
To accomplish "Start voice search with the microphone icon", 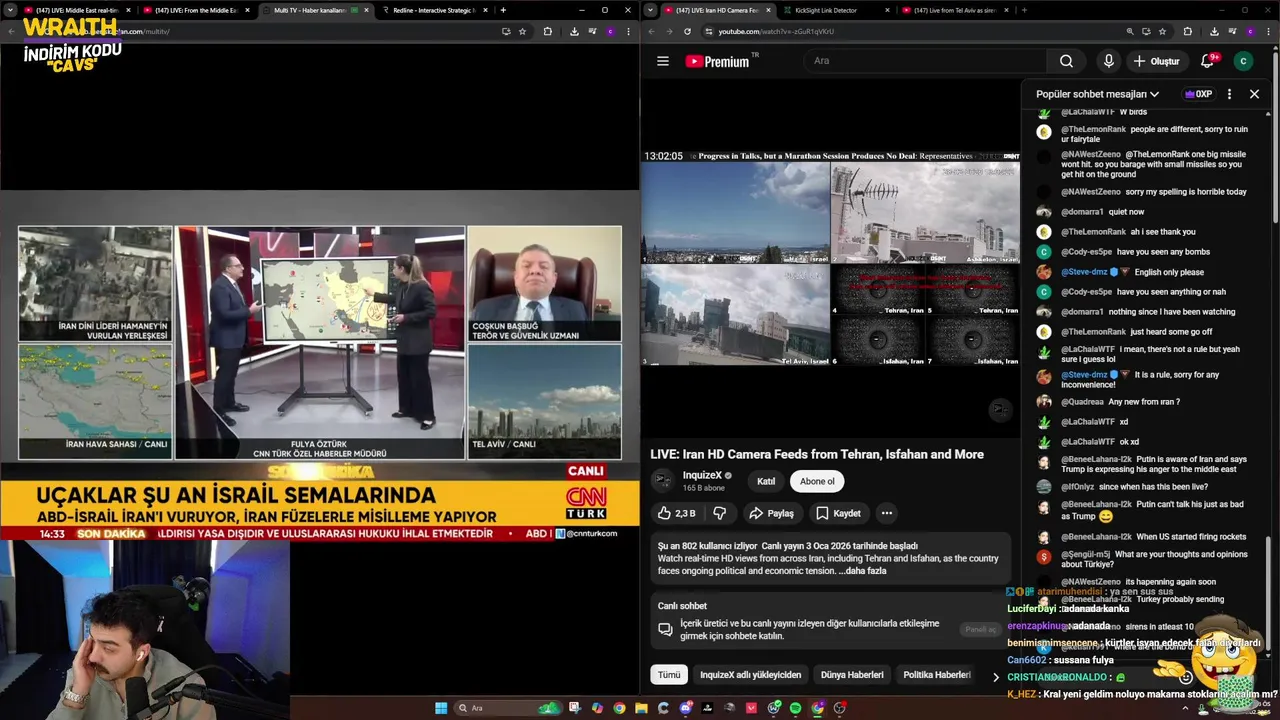I will pyautogui.click(x=1108, y=61).
